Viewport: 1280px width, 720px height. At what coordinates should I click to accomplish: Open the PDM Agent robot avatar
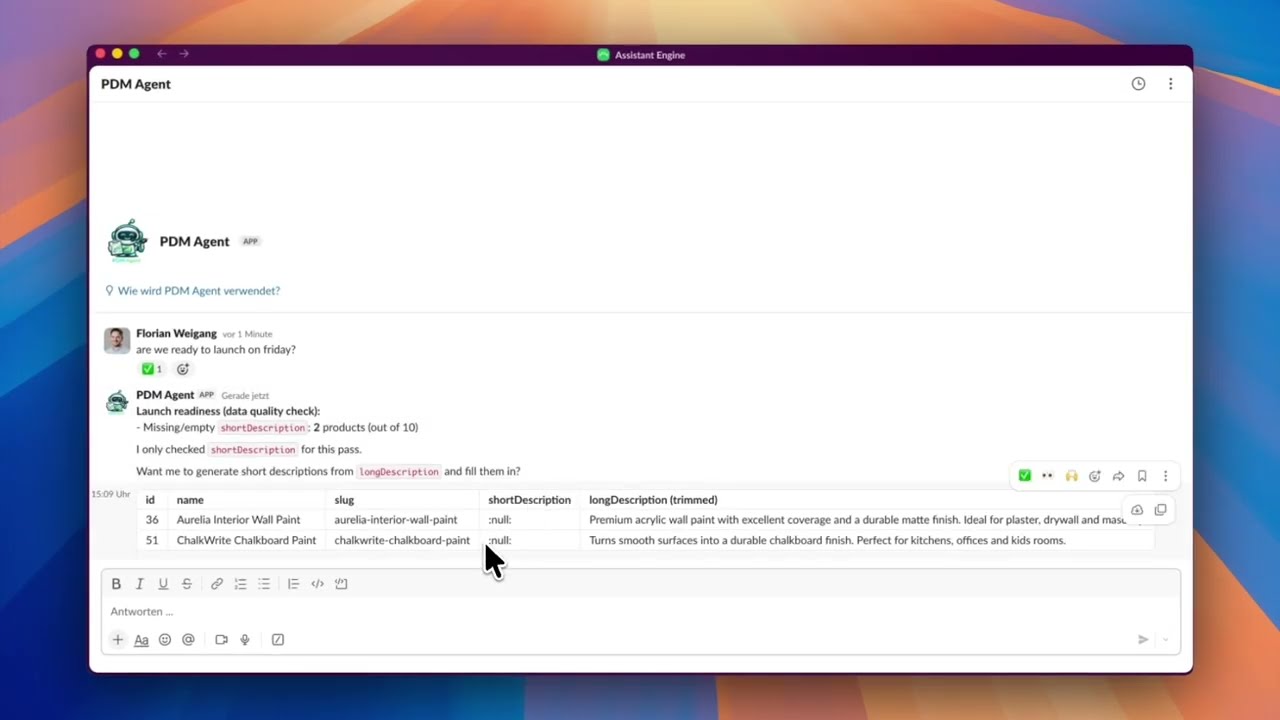127,241
